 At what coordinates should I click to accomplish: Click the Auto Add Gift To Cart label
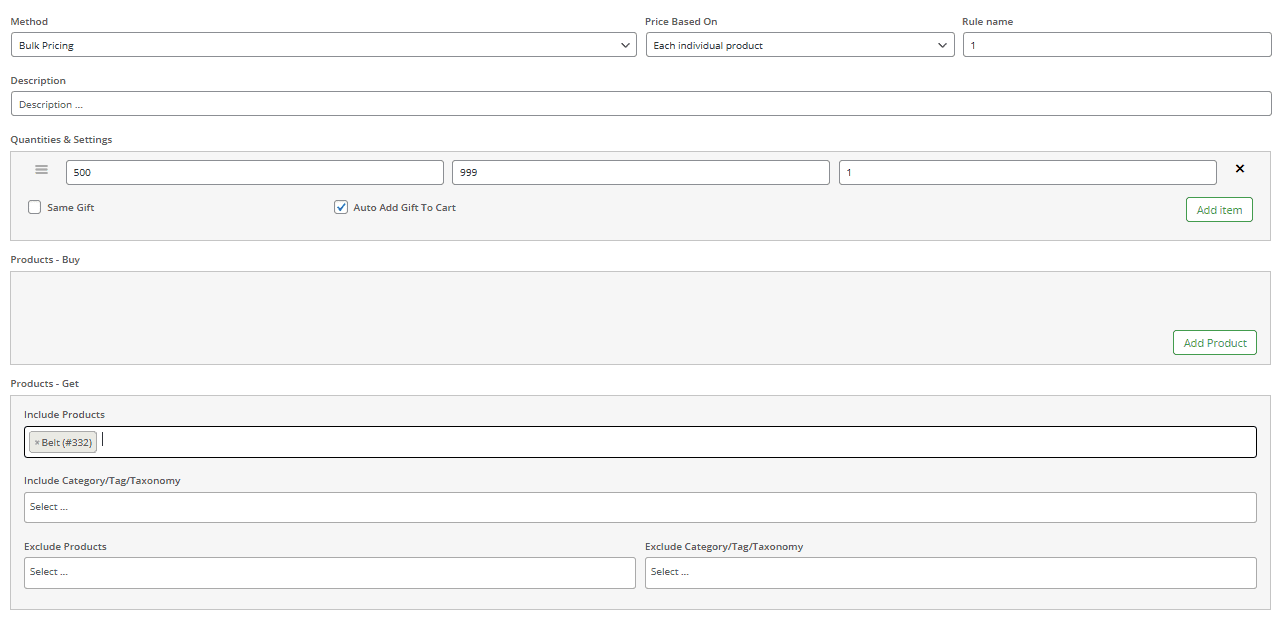click(404, 208)
